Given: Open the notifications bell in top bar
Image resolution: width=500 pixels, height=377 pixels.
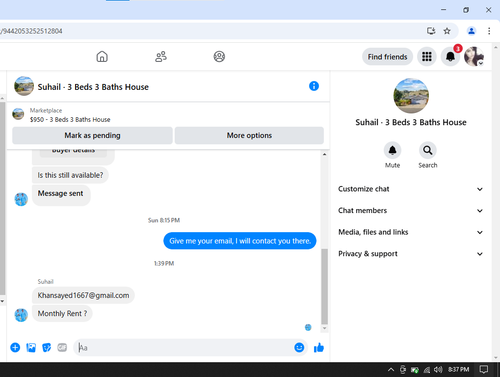Looking at the screenshot, I should [450, 57].
